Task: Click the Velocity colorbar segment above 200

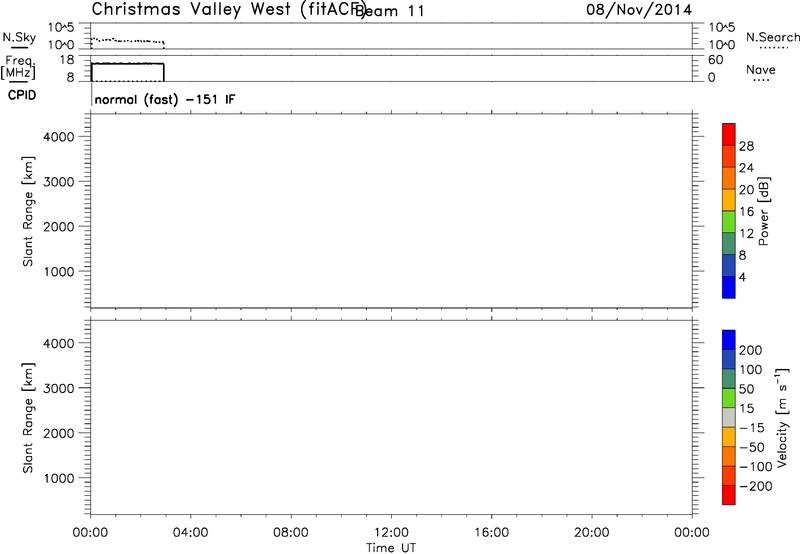Action: click(x=729, y=340)
